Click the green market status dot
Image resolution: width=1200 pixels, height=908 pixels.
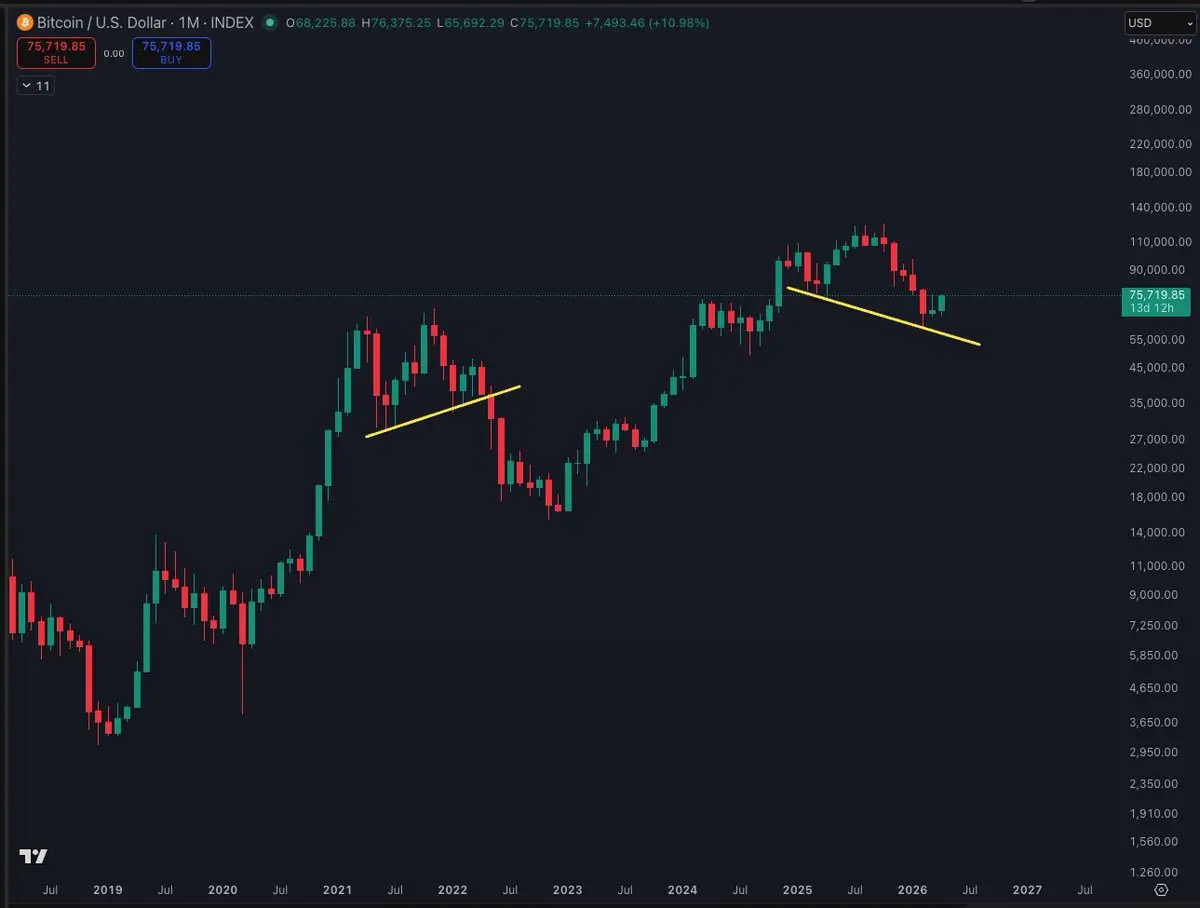point(270,22)
